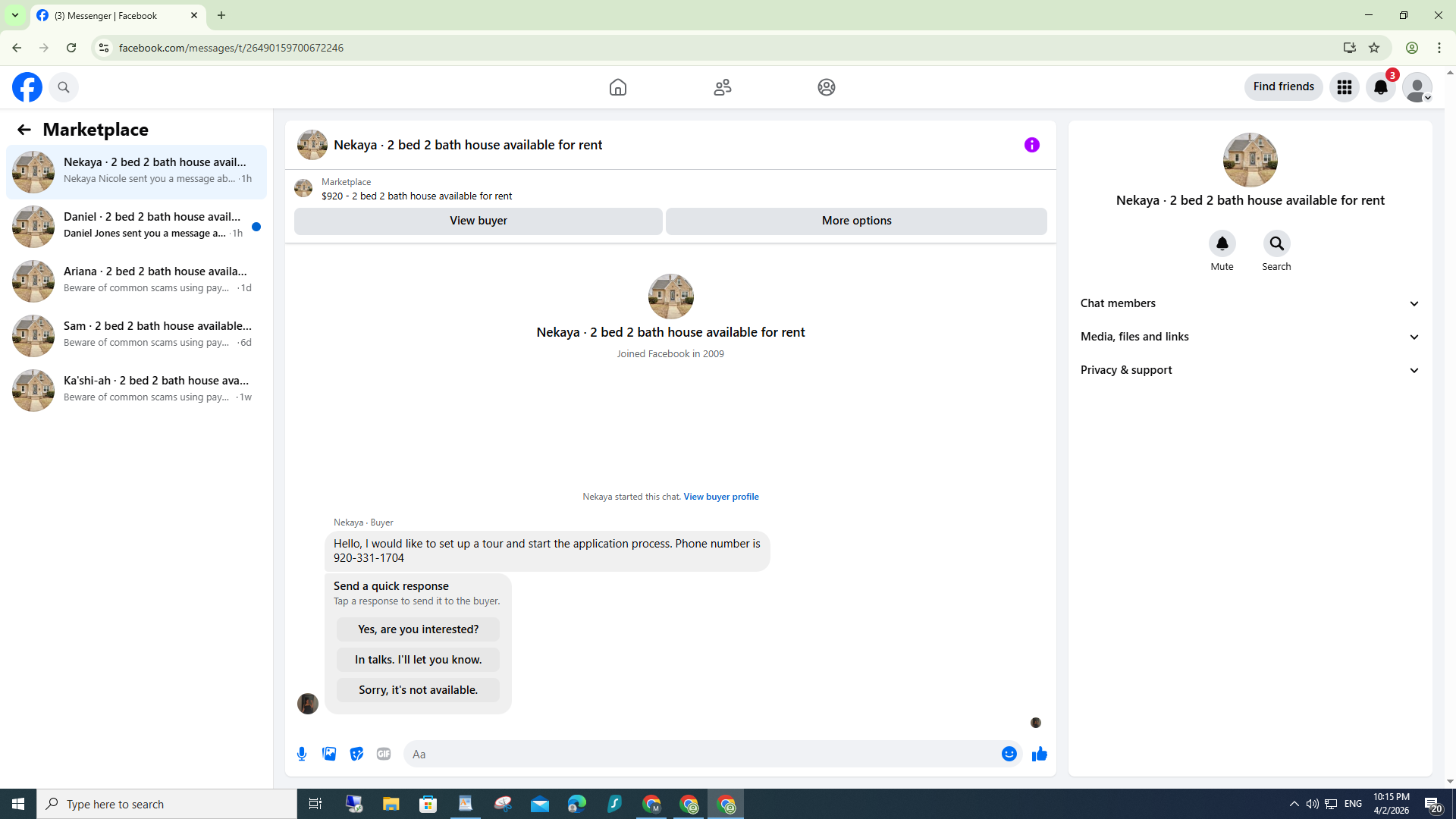Viewport: 1456px width, 819px height.
Task: Open Mail app from taskbar
Action: (540, 804)
